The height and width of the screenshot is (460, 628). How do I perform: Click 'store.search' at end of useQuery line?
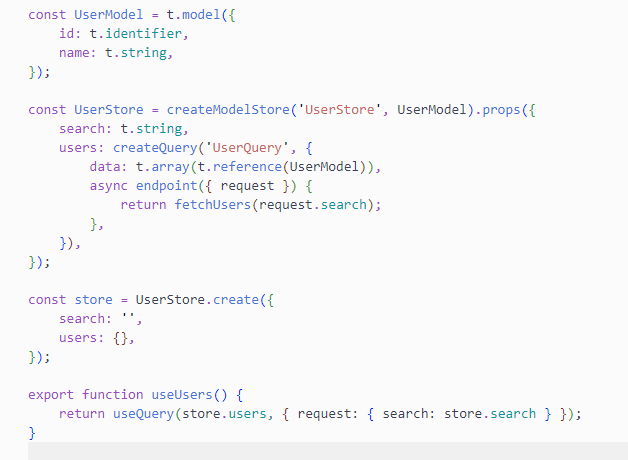pyautogui.click(x=490, y=414)
